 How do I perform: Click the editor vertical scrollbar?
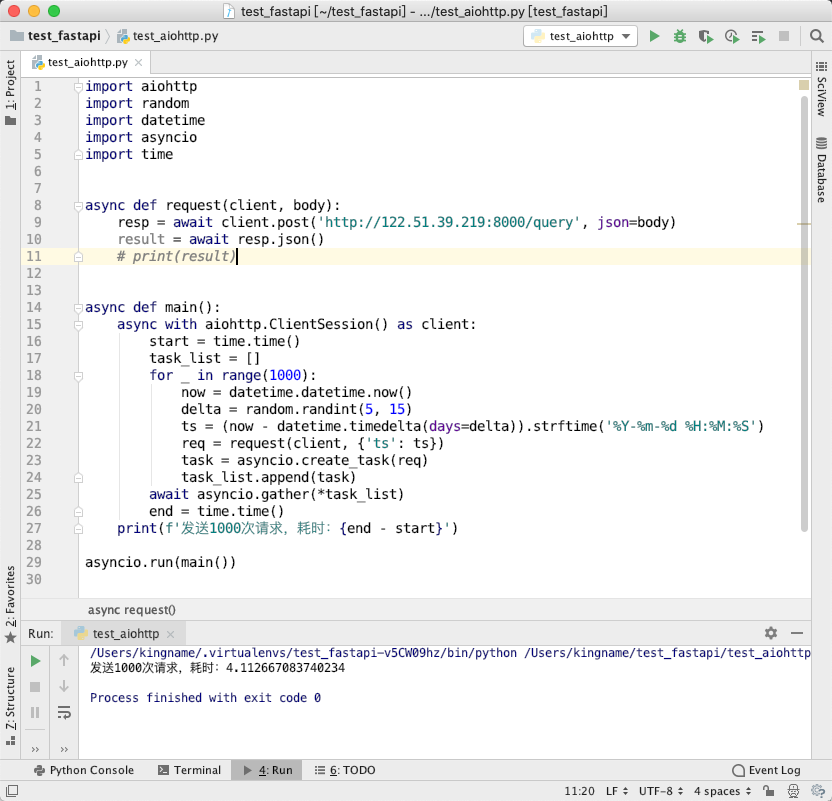804,313
